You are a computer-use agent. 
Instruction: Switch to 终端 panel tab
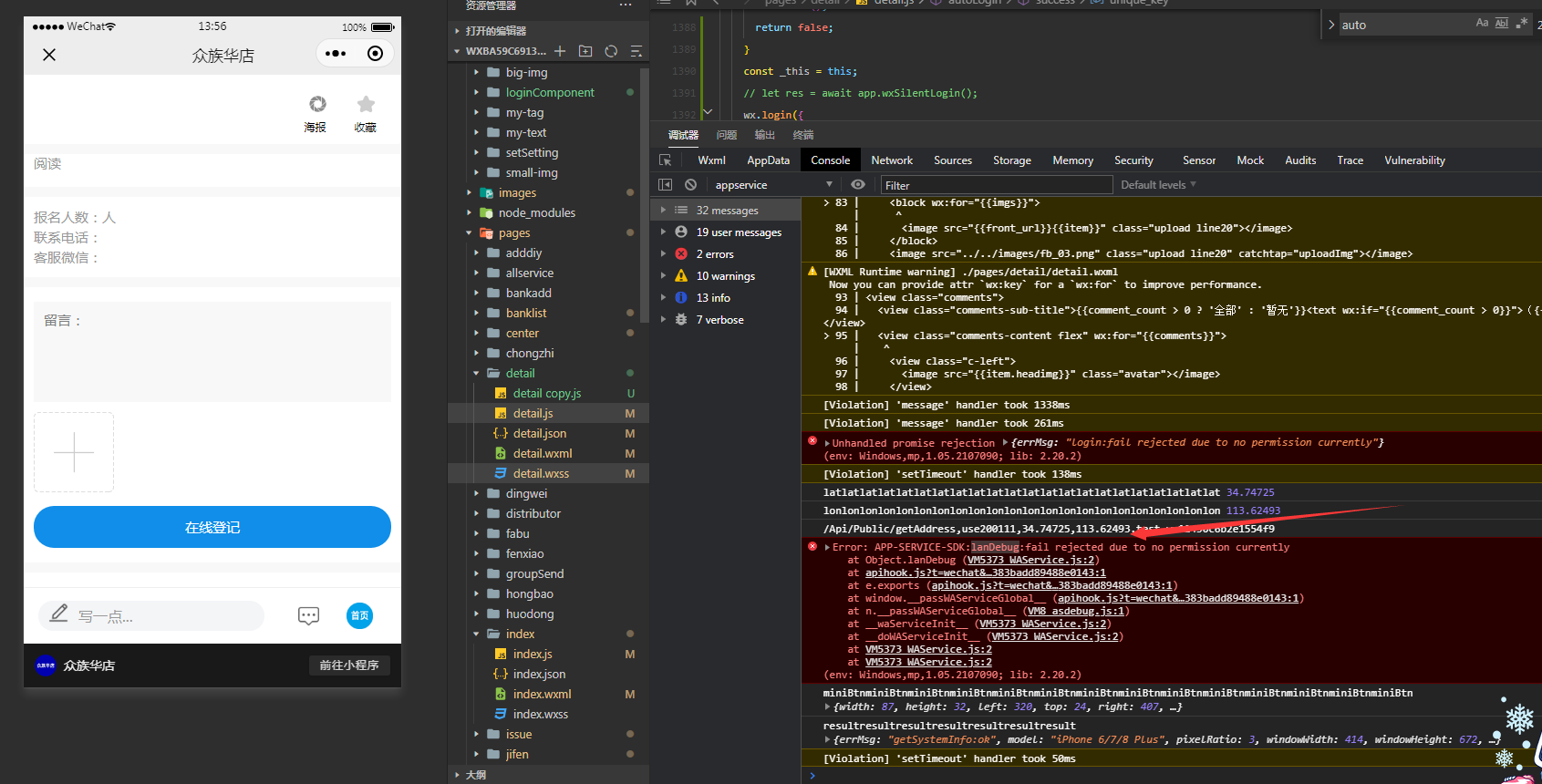click(803, 135)
